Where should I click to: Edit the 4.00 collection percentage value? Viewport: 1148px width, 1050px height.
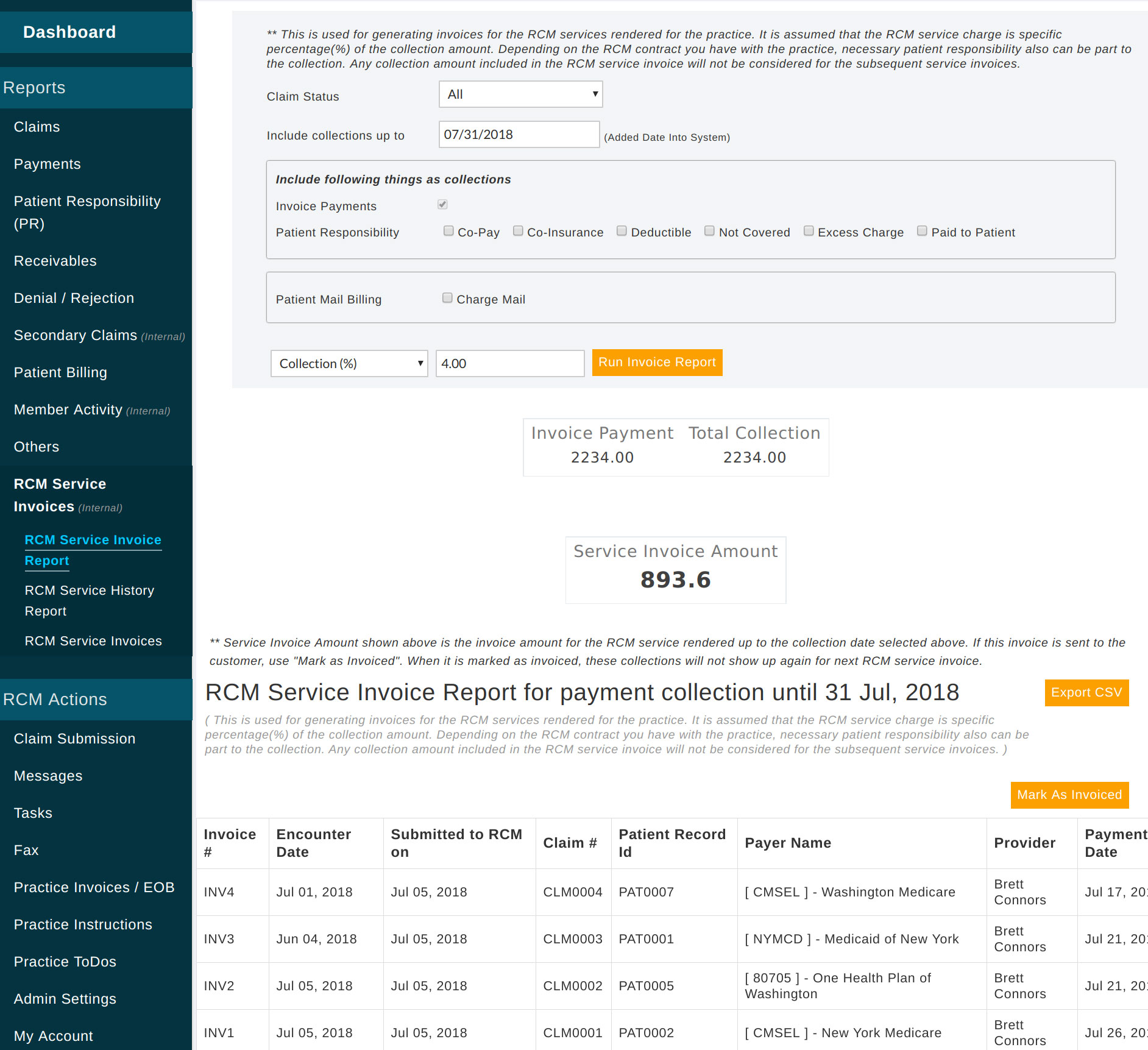509,363
